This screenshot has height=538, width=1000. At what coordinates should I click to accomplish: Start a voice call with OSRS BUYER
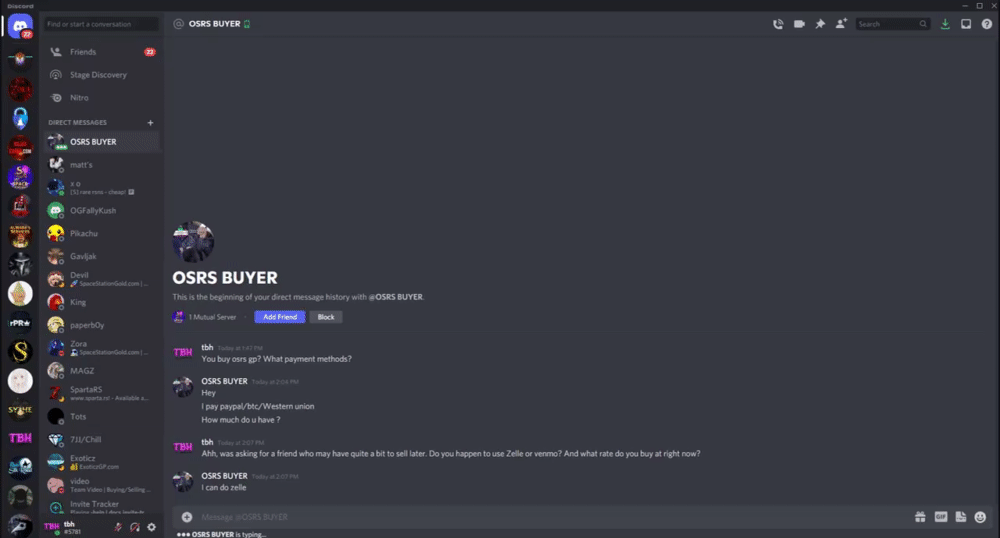coord(778,24)
